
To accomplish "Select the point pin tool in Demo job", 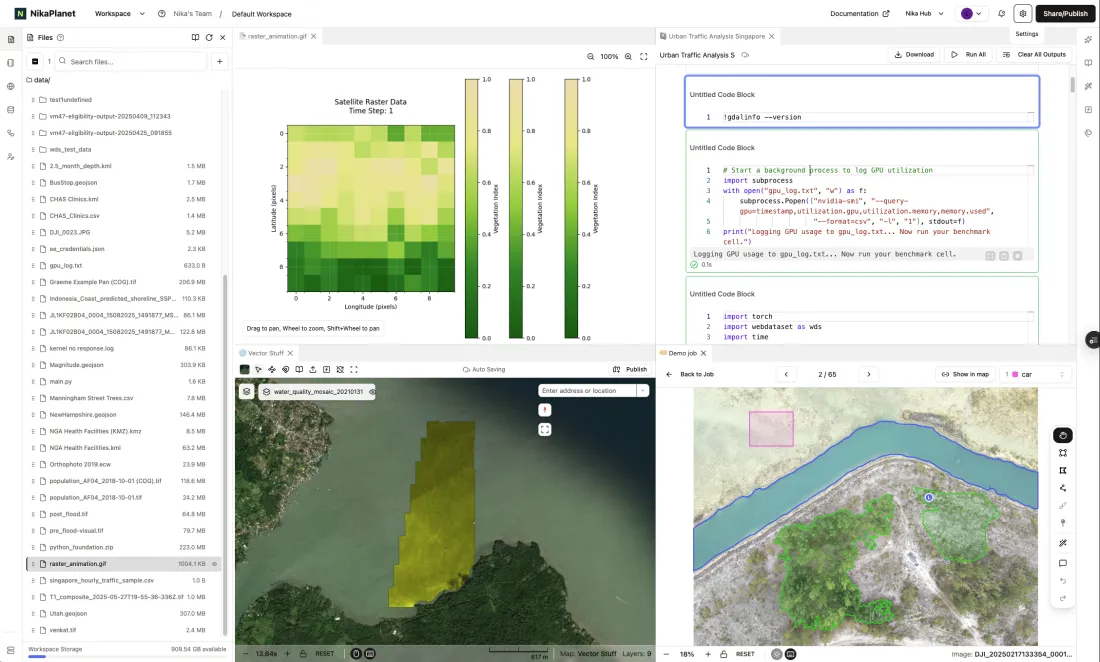I will (1063, 523).
